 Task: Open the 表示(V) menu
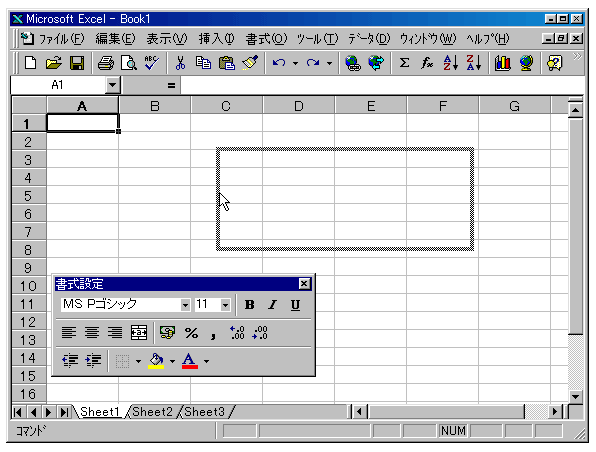point(166,39)
